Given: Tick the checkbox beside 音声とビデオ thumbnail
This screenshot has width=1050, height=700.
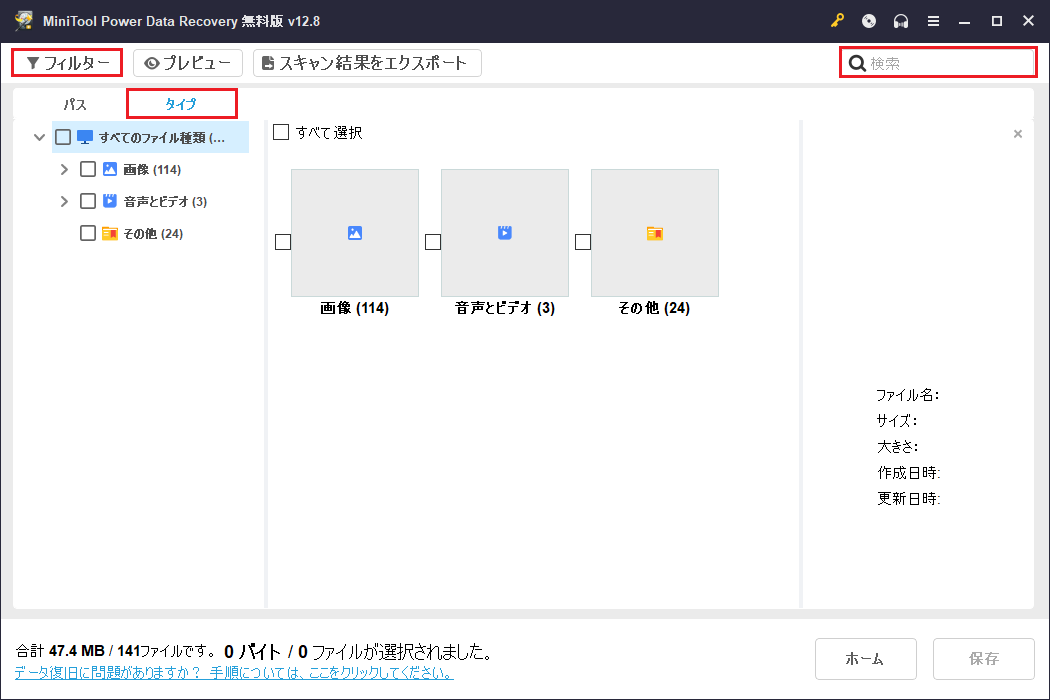Looking at the screenshot, I should click(x=433, y=242).
